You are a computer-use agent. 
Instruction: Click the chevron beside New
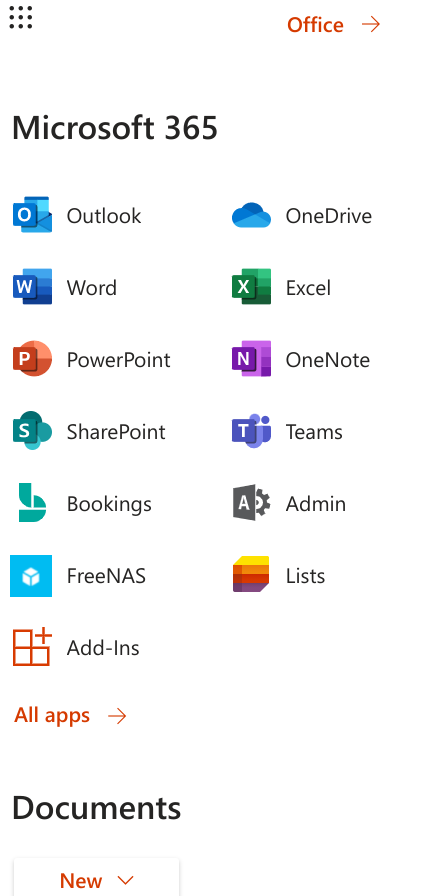click(124, 881)
